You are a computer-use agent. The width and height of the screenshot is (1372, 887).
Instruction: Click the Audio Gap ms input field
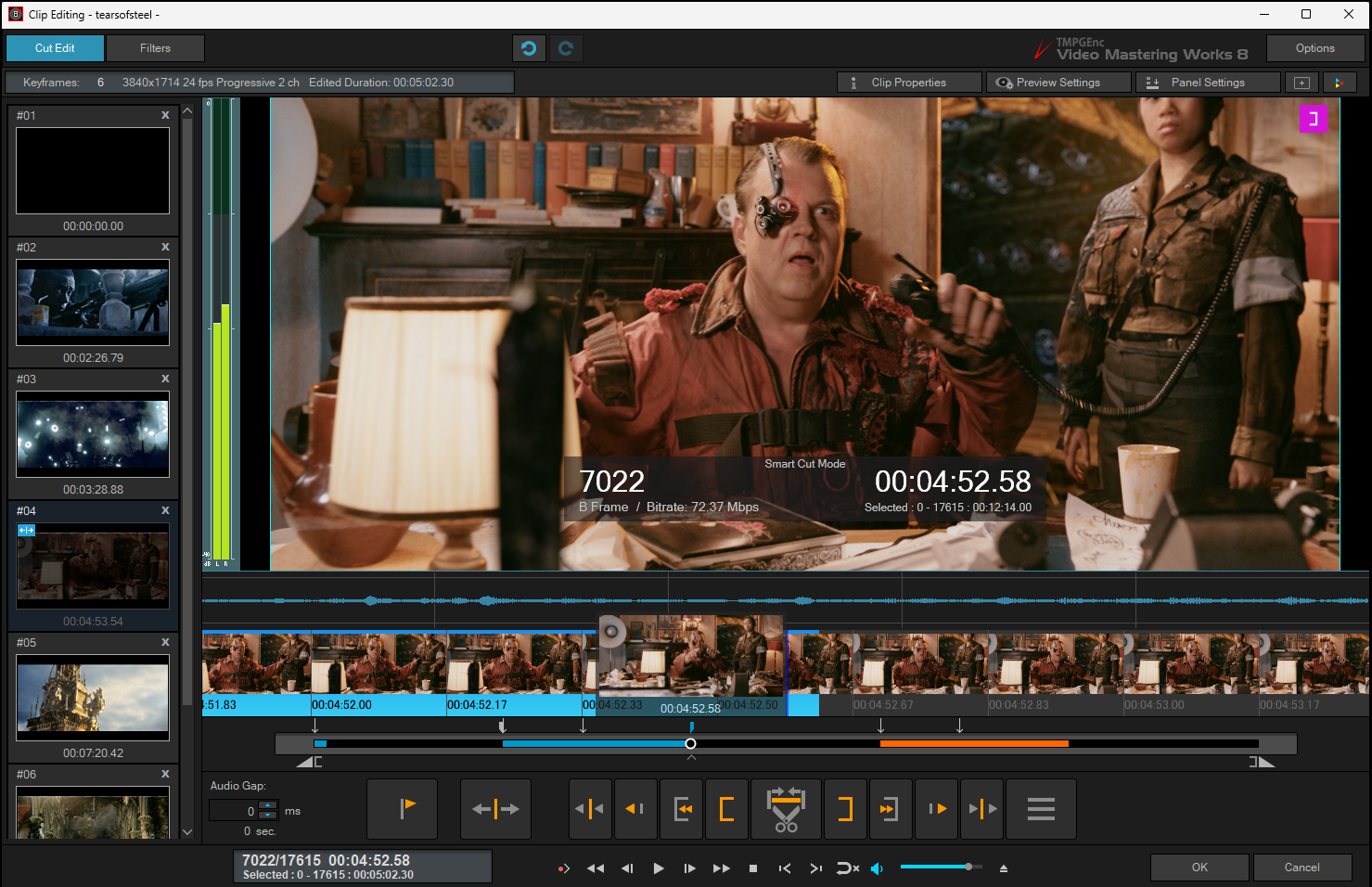[x=234, y=811]
